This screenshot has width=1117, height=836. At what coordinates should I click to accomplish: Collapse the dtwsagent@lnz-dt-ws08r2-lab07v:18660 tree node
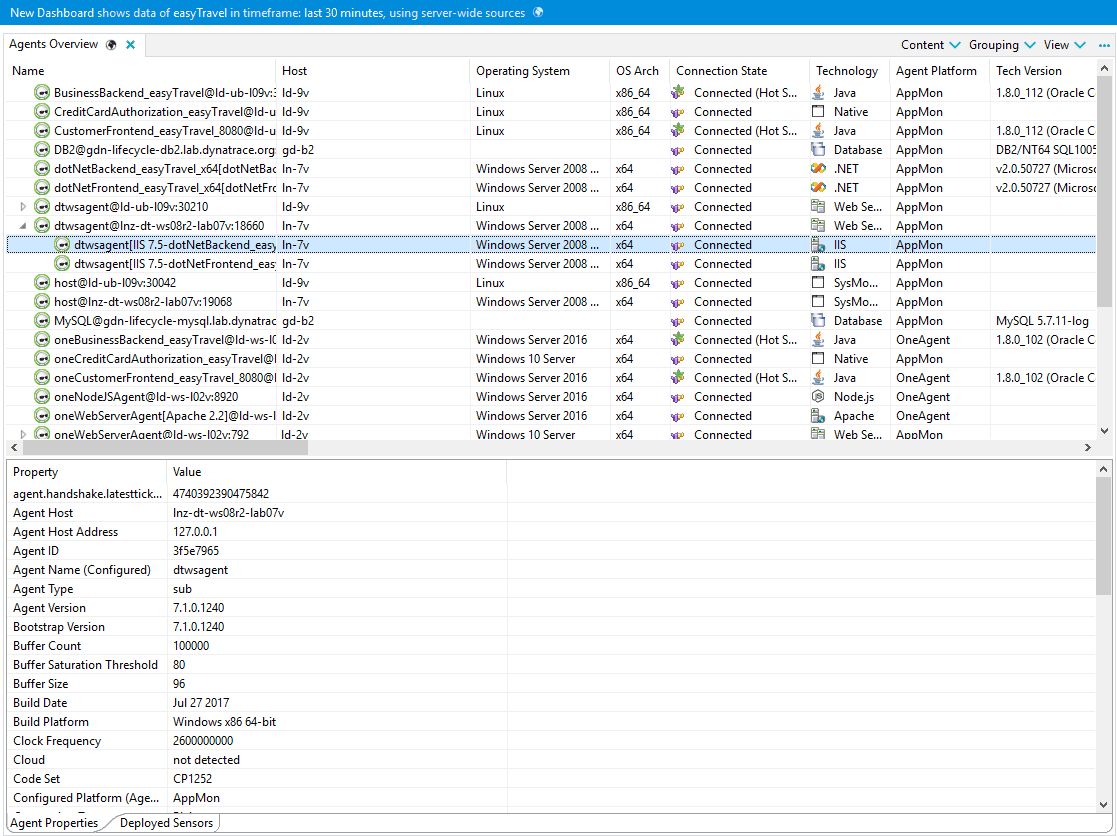pos(24,226)
